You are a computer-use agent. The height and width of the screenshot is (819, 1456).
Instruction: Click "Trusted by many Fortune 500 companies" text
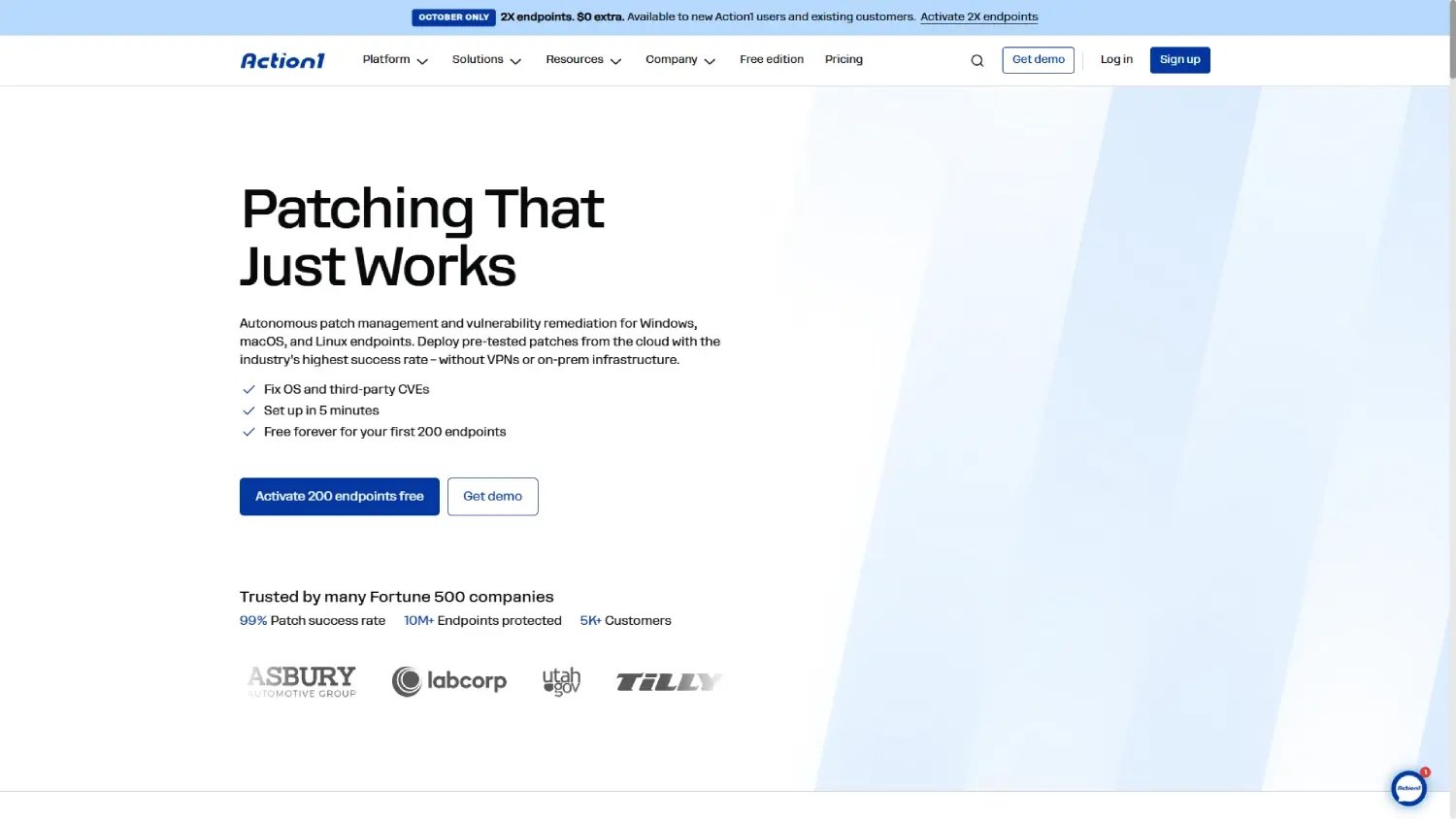(397, 597)
